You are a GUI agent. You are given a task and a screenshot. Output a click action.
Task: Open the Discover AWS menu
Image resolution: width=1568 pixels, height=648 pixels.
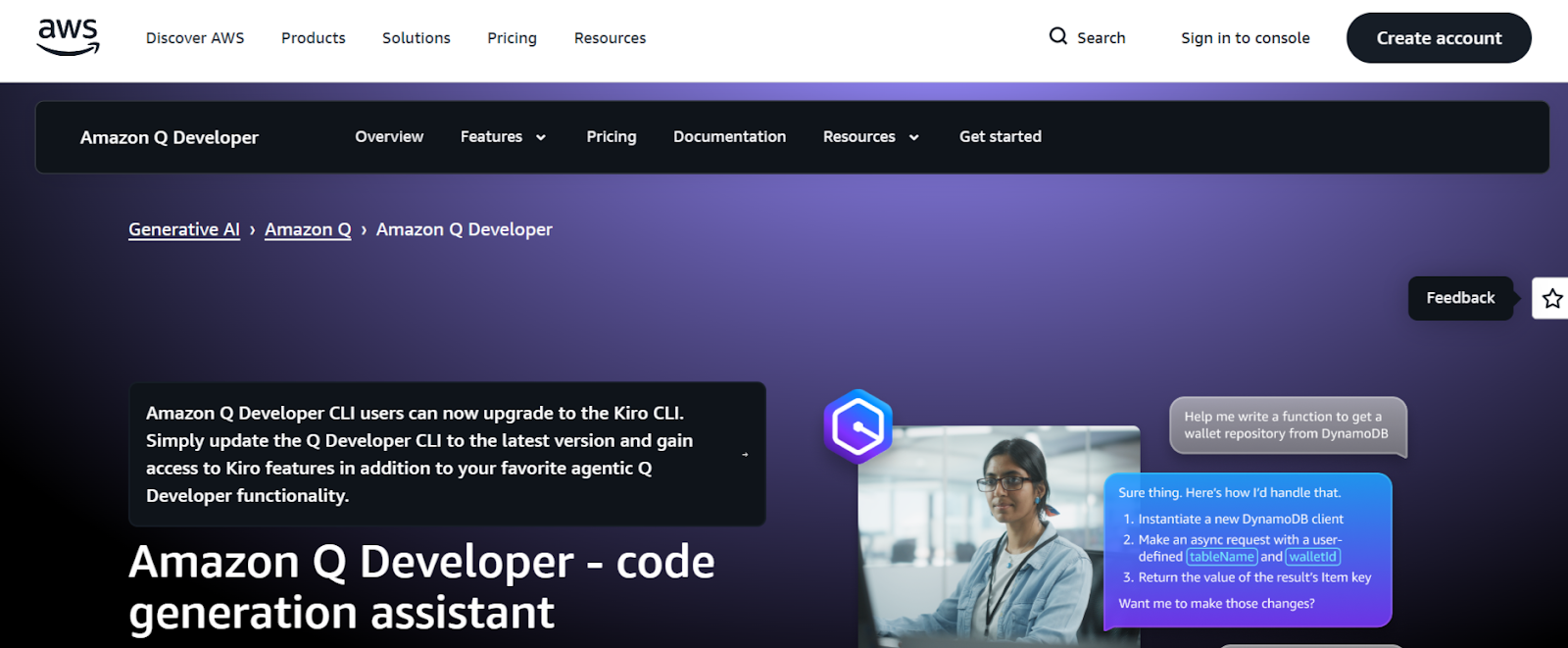195,38
